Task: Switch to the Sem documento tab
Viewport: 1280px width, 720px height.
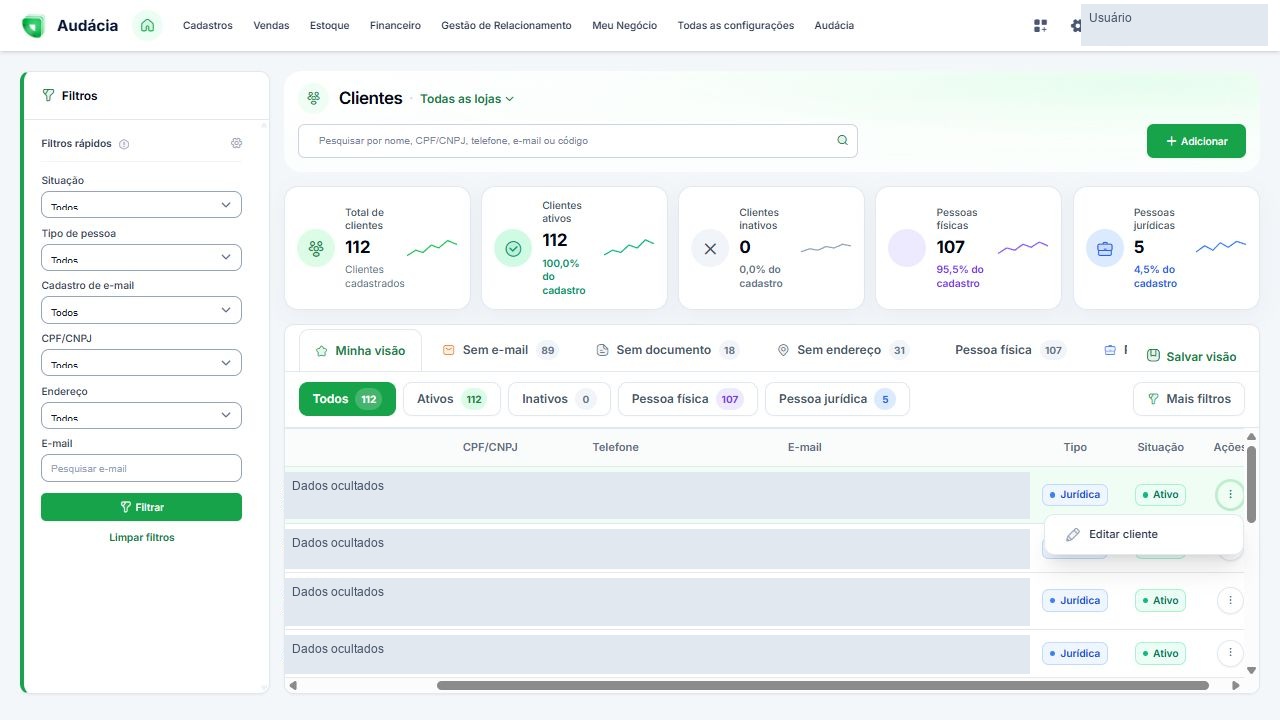Action: pos(668,350)
